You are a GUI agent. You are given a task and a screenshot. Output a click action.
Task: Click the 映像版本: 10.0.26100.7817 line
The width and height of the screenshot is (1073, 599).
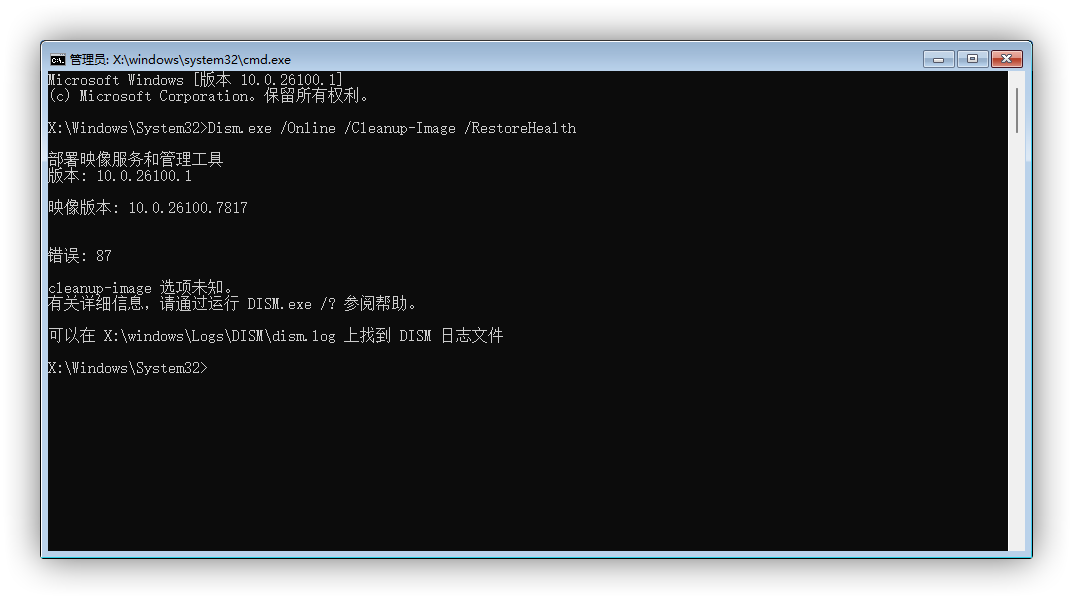[x=148, y=207]
